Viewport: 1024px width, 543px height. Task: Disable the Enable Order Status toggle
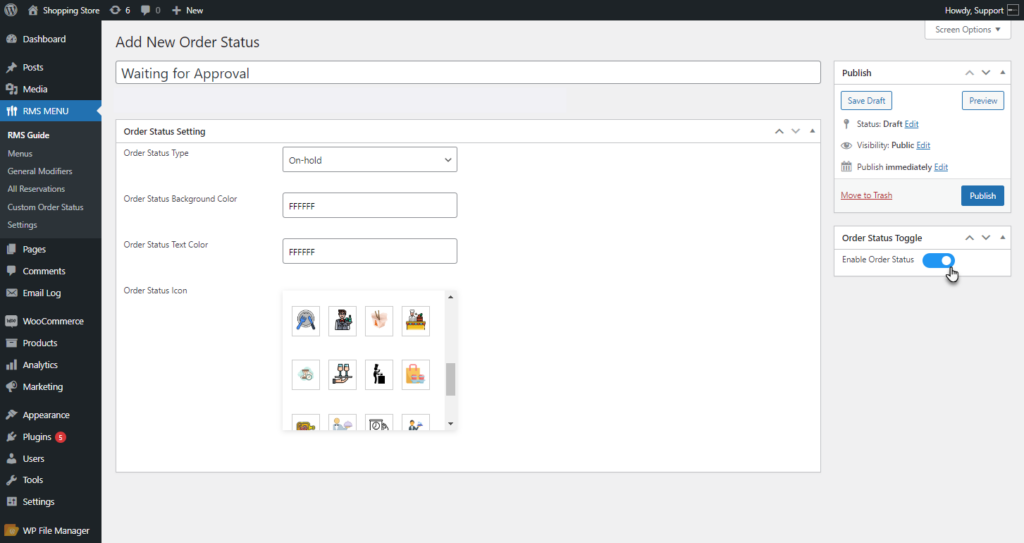tap(938, 260)
